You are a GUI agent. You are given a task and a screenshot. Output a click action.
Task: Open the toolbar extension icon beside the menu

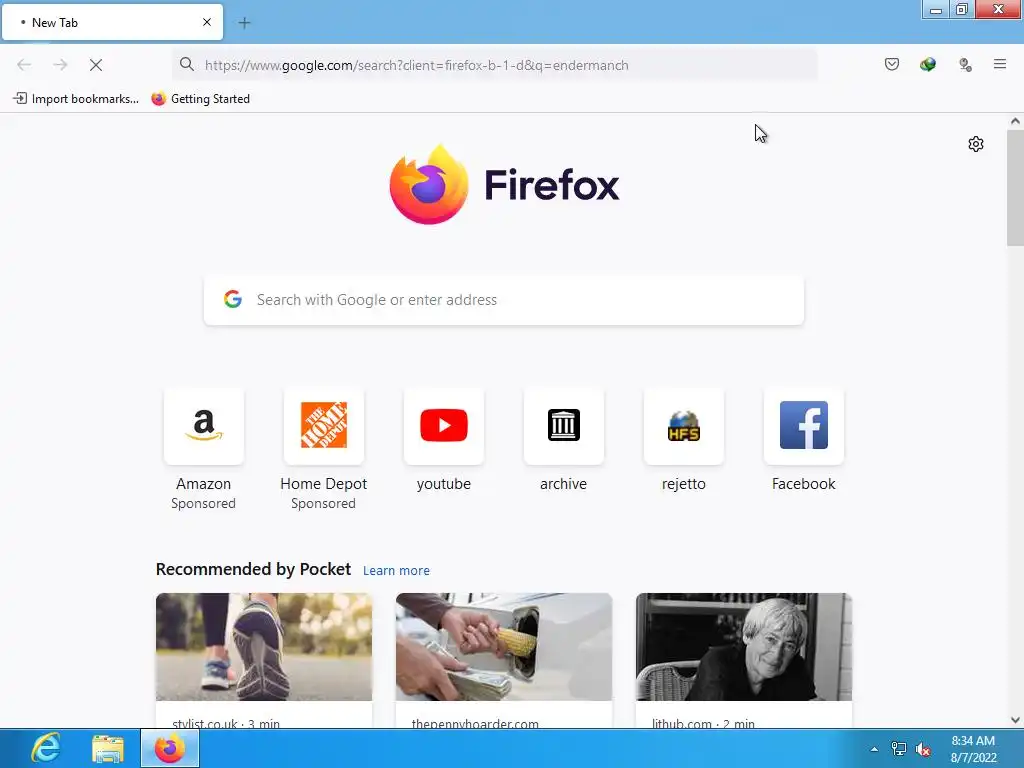(x=965, y=64)
